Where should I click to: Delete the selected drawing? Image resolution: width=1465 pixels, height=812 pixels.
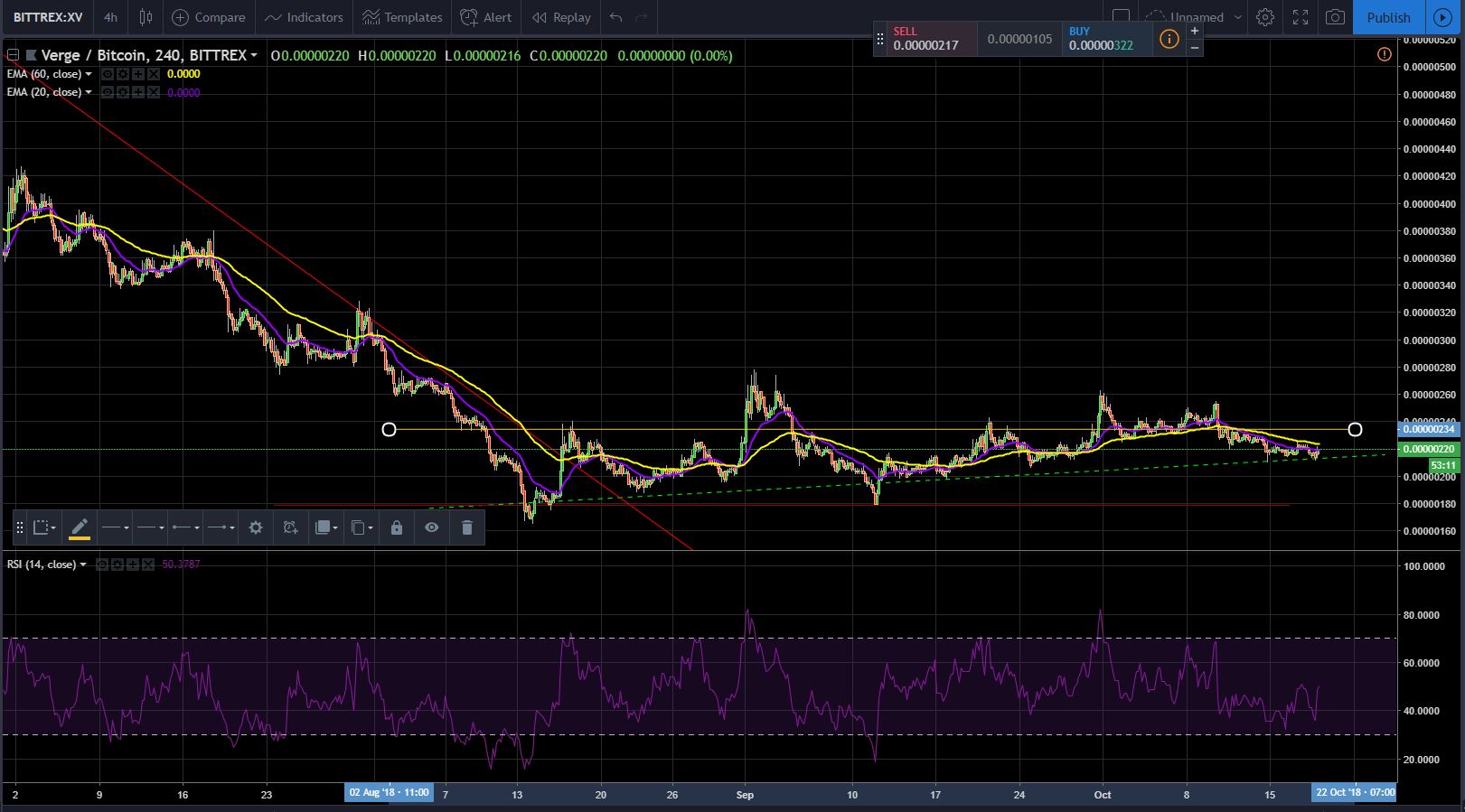[x=466, y=527]
